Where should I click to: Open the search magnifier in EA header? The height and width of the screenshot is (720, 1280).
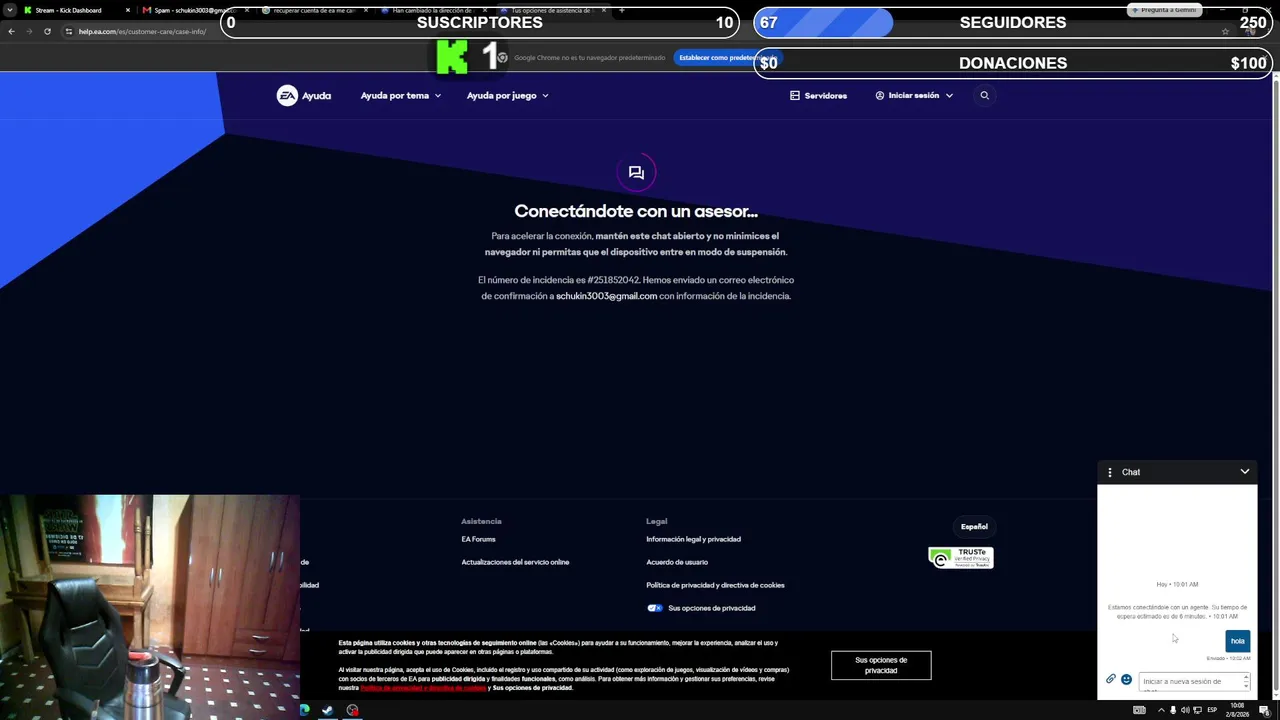(984, 95)
